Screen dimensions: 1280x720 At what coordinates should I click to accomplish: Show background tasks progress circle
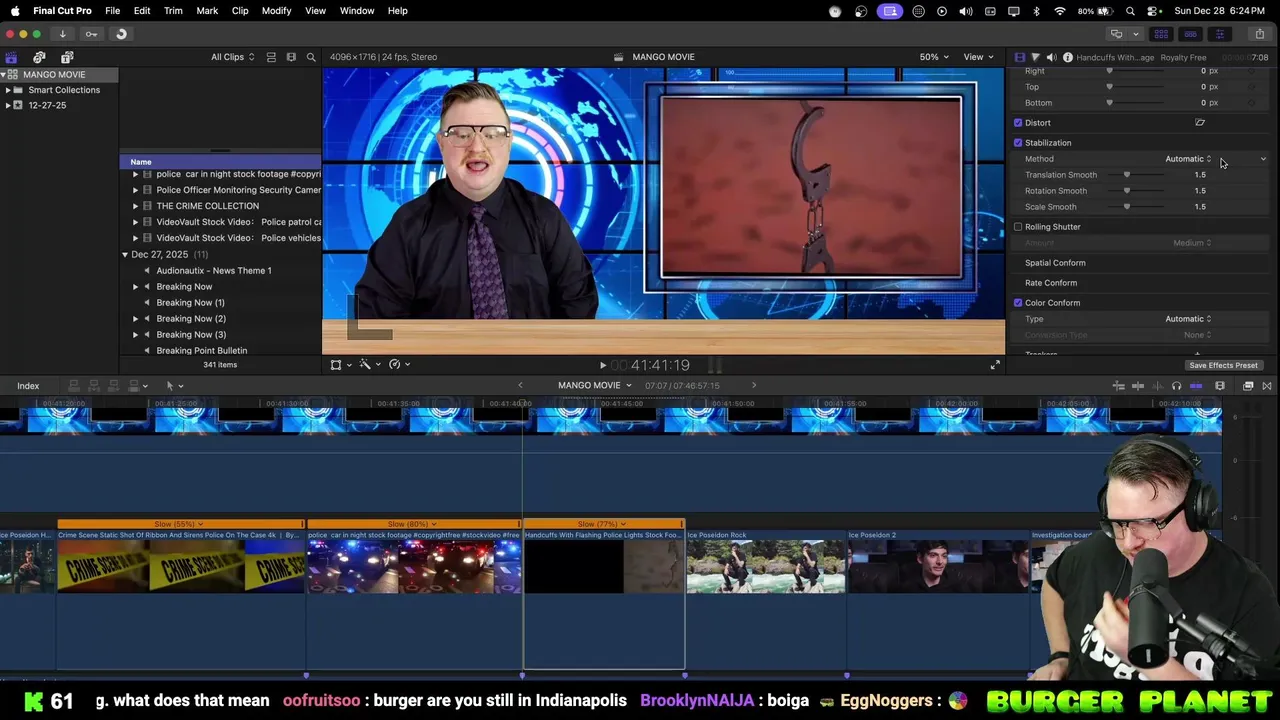click(121, 34)
